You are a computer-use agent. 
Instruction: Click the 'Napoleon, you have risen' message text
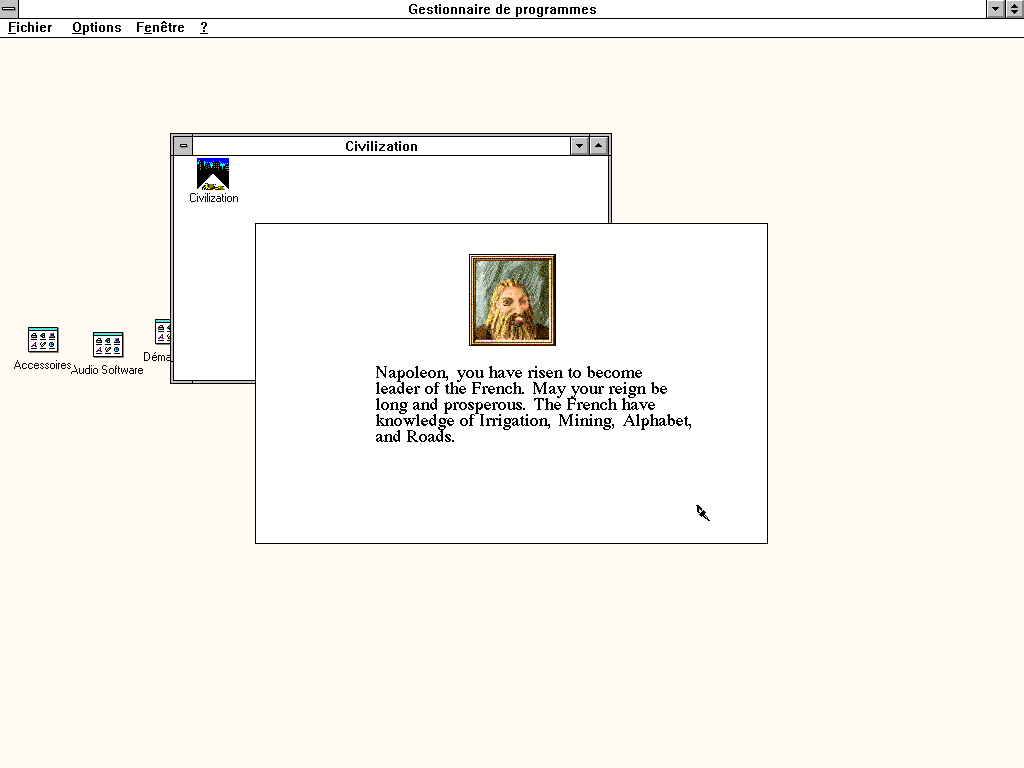pyautogui.click(x=533, y=404)
